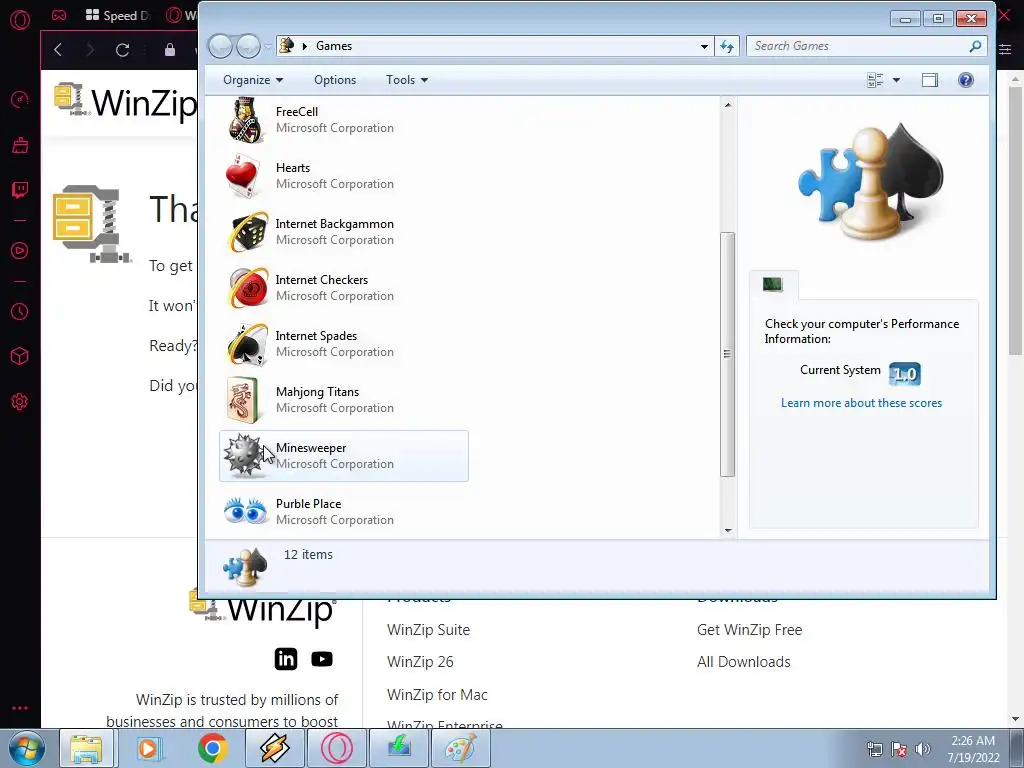Viewport: 1024px width, 768px height.
Task: Open Google Chrome from the taskbar
Action: tap(212, 748)
